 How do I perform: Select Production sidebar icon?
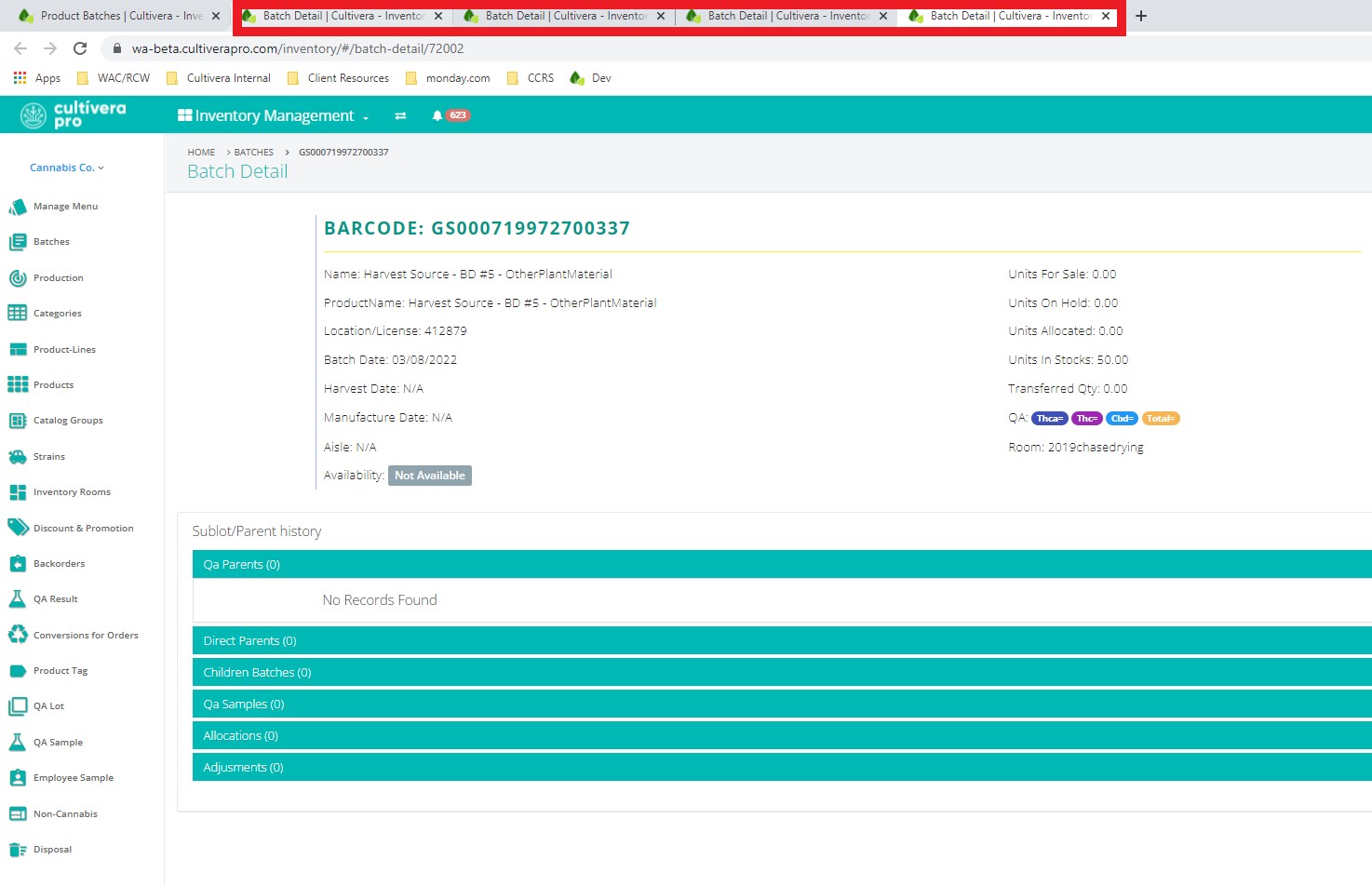pos(18,278)
